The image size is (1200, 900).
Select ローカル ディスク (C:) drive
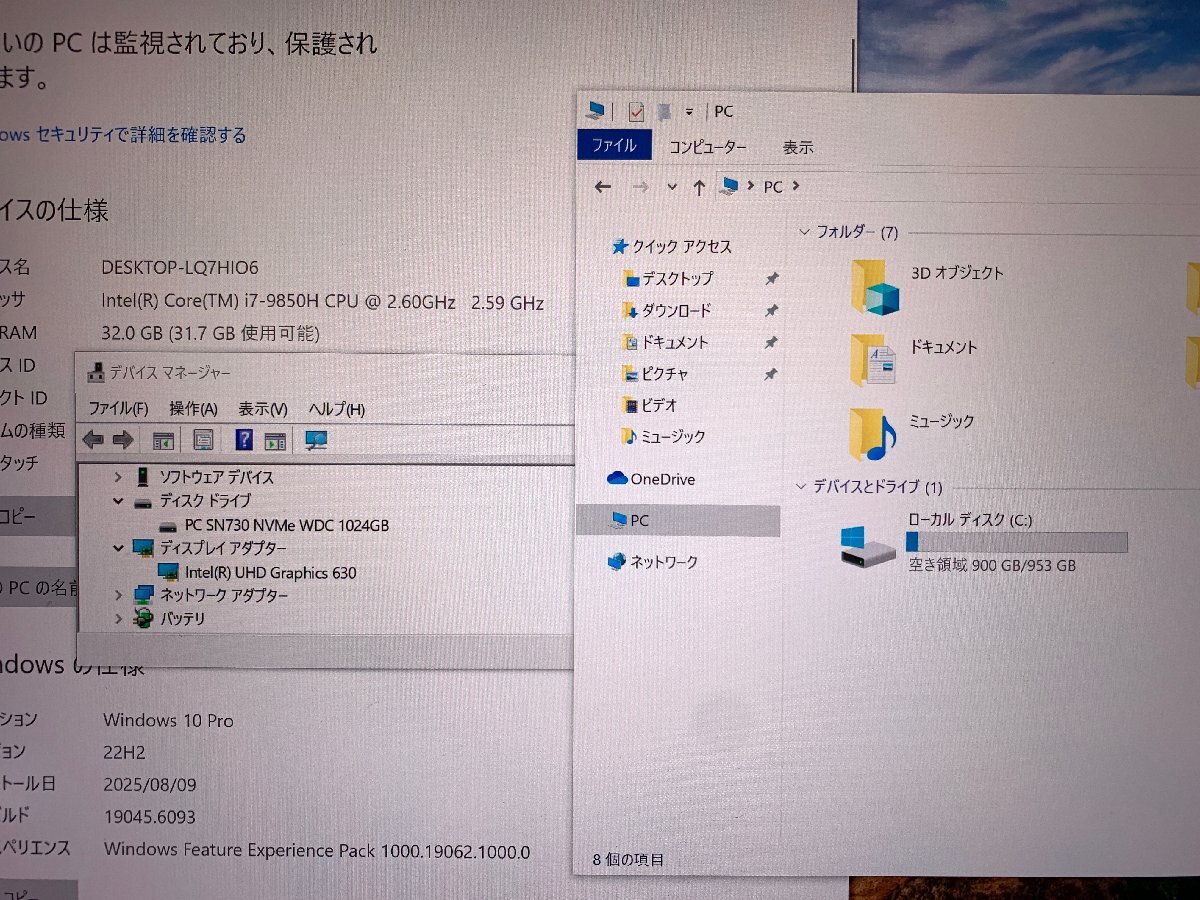[x=984, y=544]
